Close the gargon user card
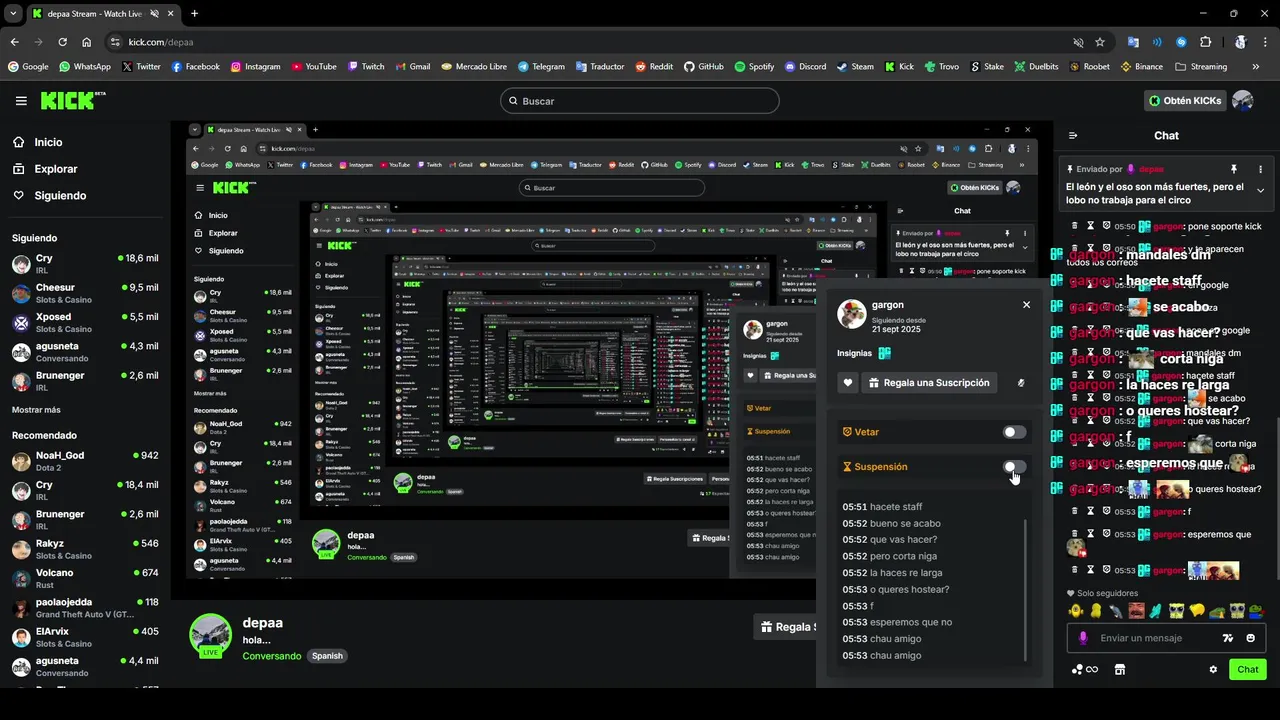Screen dimensions: 1280x720 1026,305
